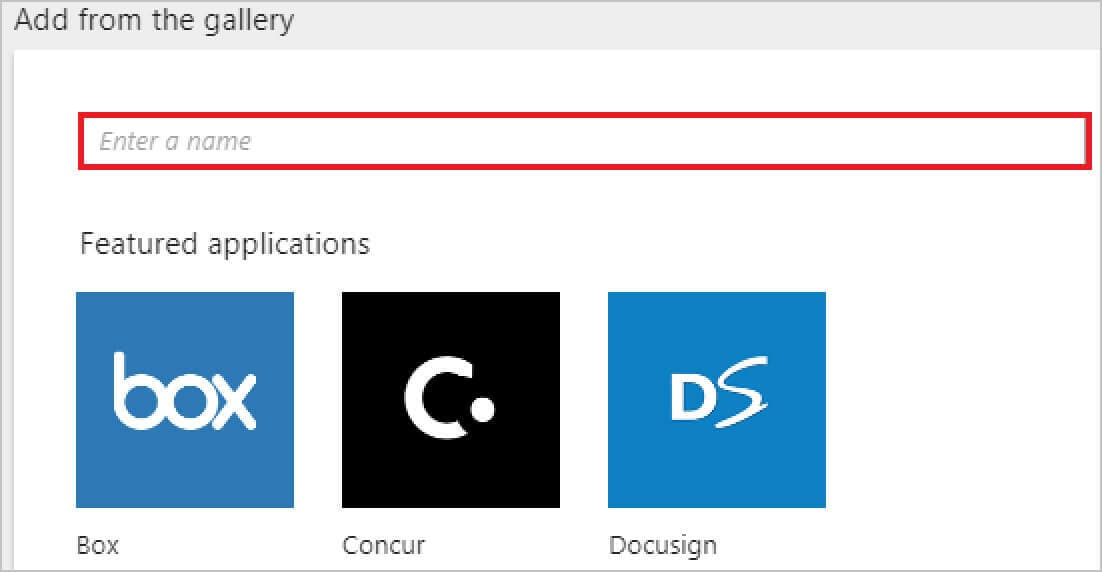The image size is (1102, 572).
Task: Click the dot in the Concur logo
Action: [484, 409]
